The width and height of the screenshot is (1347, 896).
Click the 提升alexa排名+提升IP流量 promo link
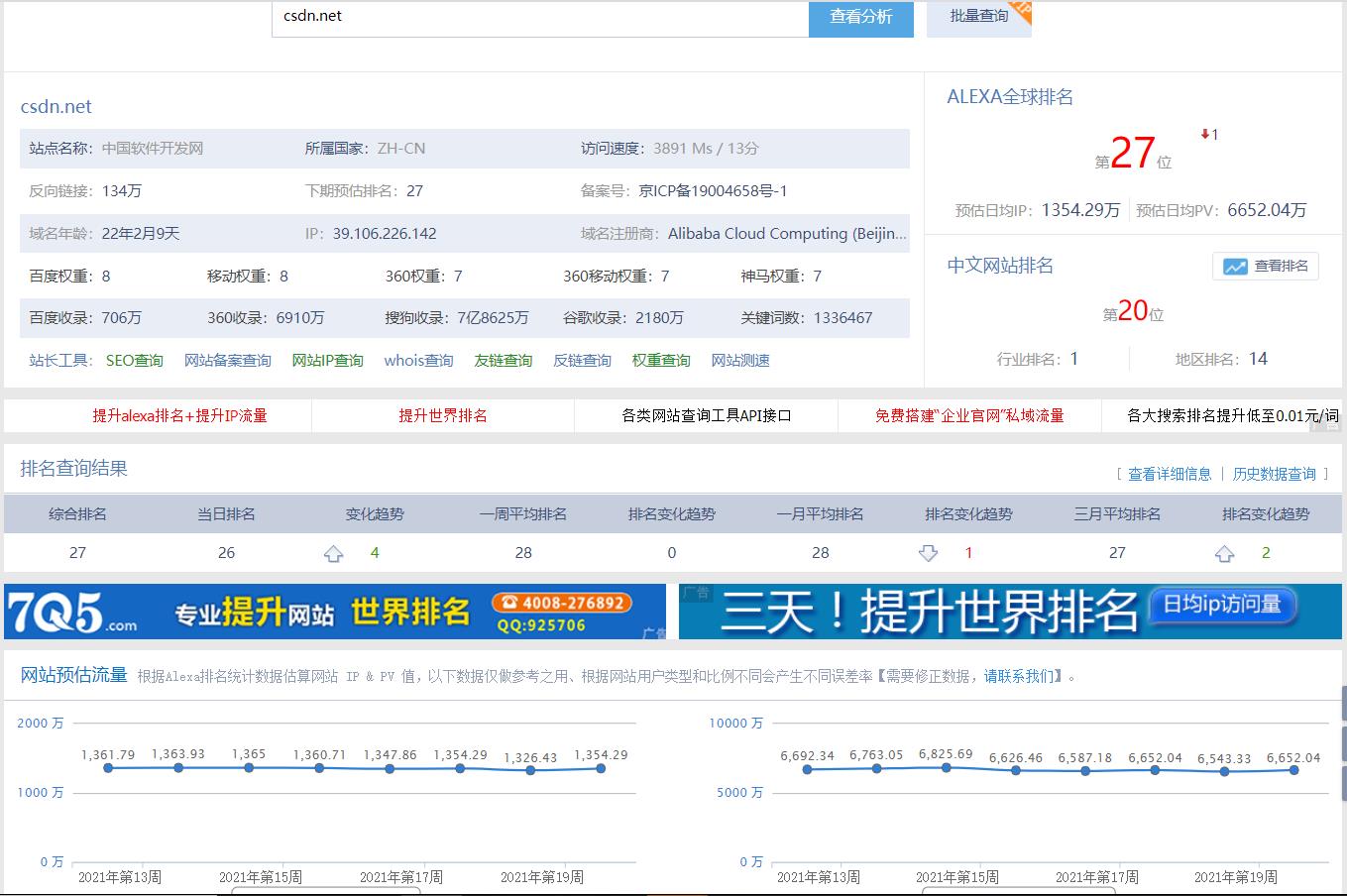(180, 416)
